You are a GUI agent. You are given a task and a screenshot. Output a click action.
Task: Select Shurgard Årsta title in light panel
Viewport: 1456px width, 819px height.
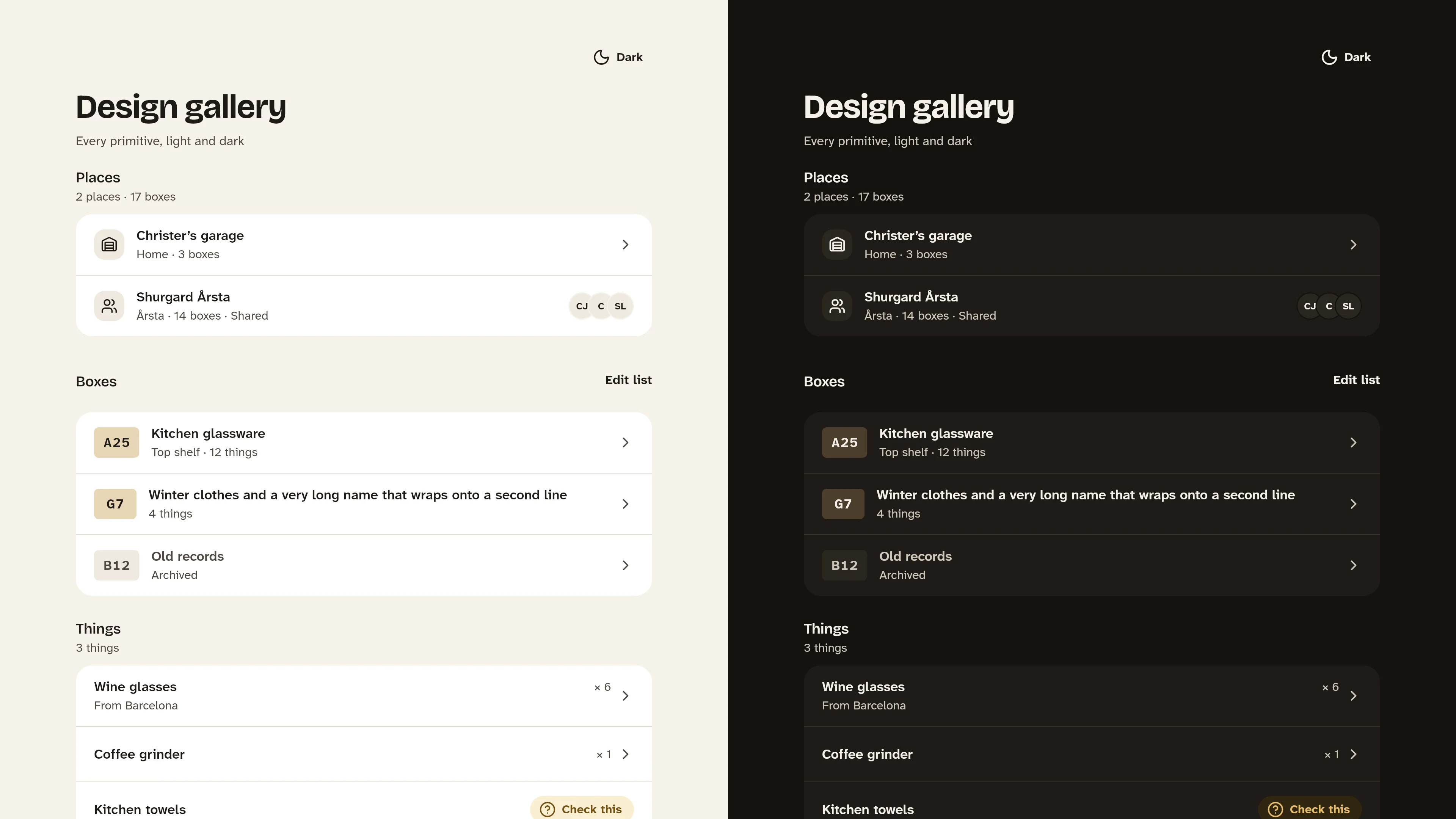point(183,297)
